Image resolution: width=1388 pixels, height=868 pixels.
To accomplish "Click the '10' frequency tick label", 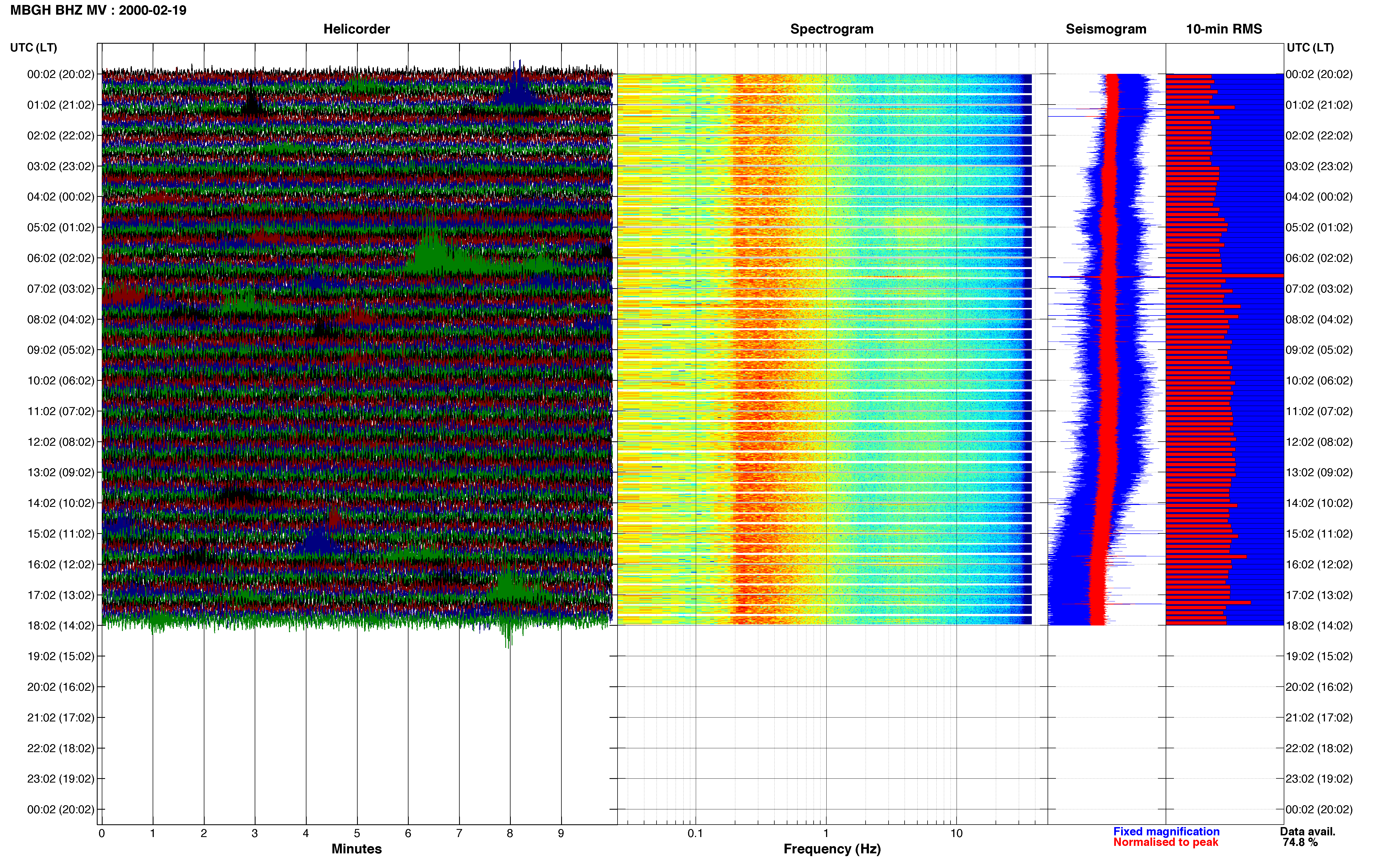I will tap(956, 833).
